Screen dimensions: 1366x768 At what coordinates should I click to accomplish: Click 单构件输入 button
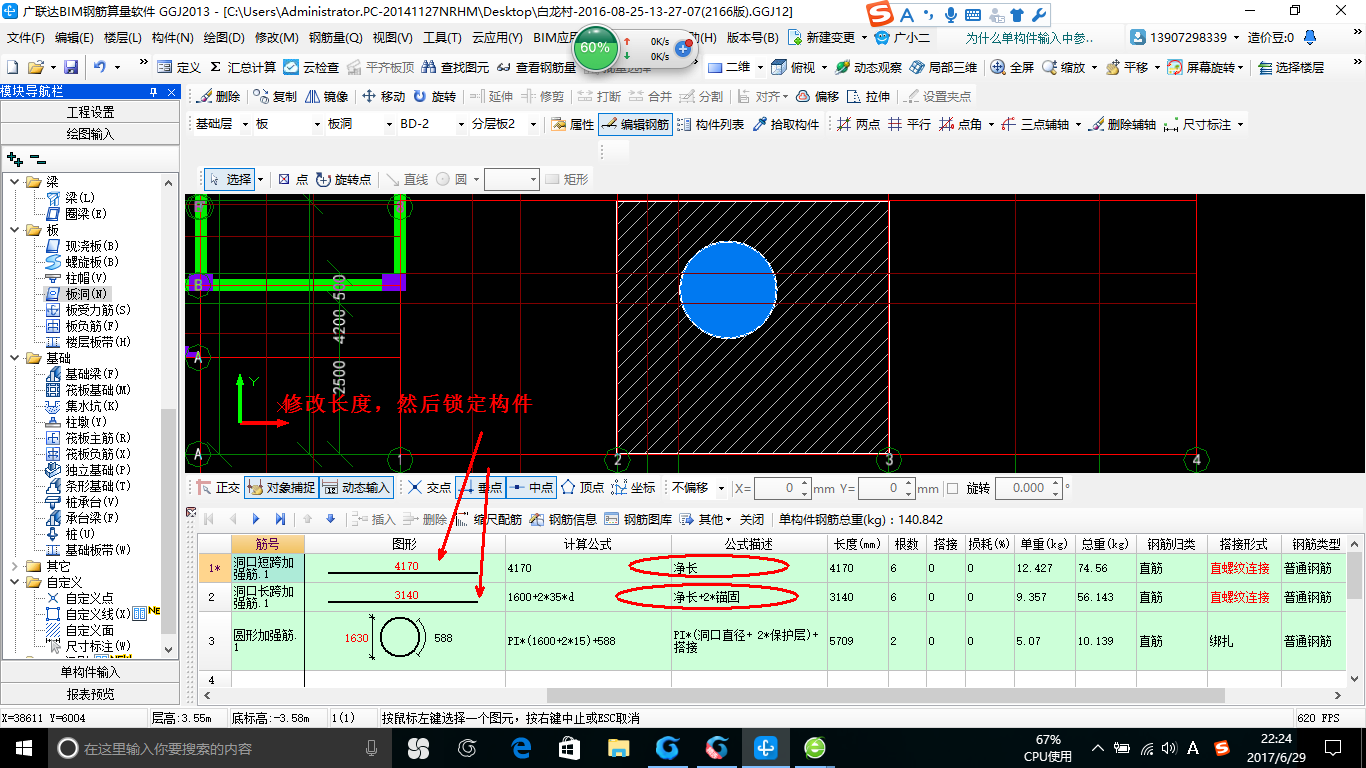90,672
